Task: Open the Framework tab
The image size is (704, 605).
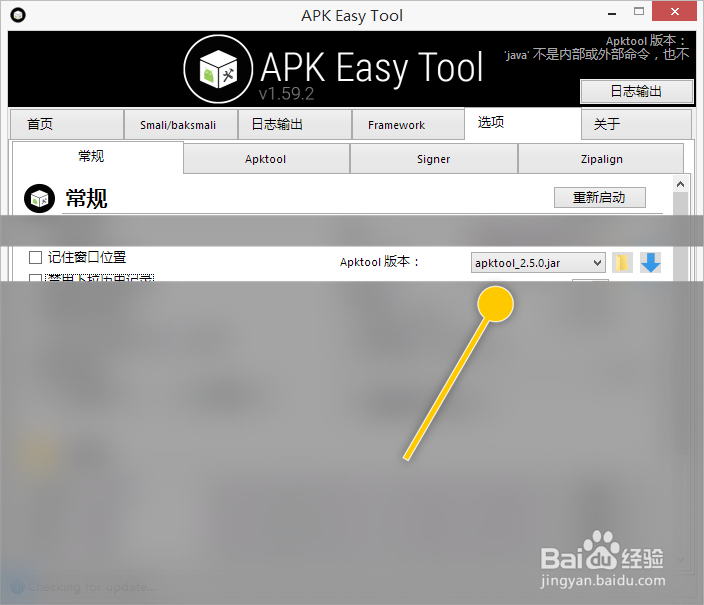Action: 408,124
